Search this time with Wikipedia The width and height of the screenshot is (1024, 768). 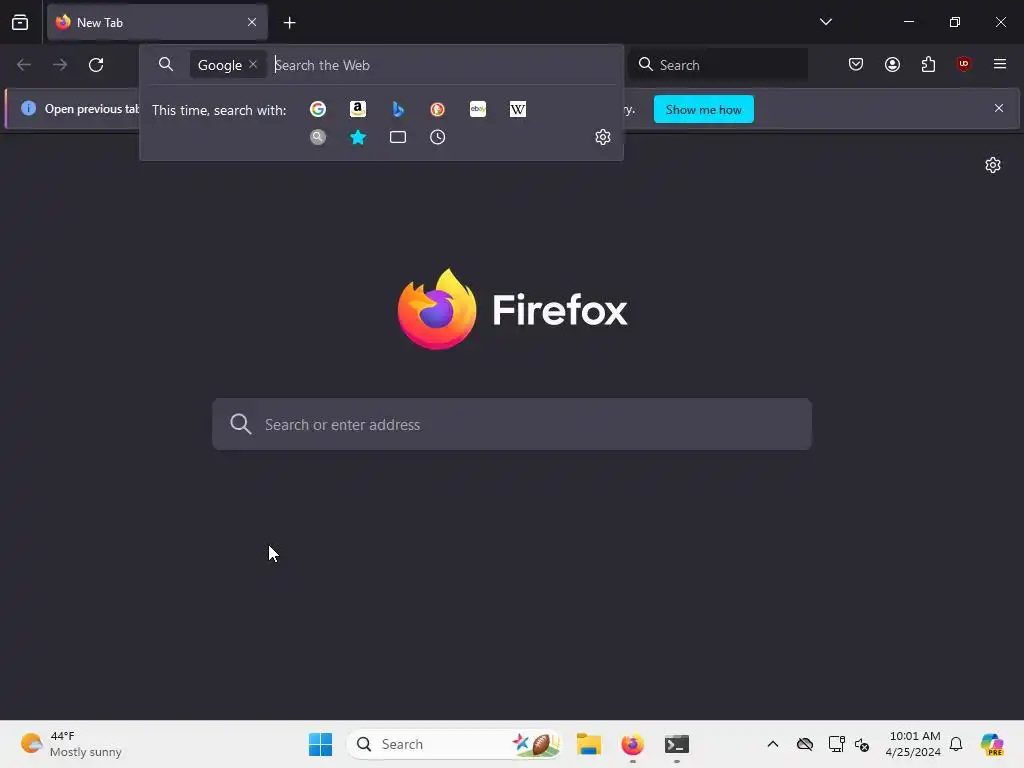click(x=518, y=109)
